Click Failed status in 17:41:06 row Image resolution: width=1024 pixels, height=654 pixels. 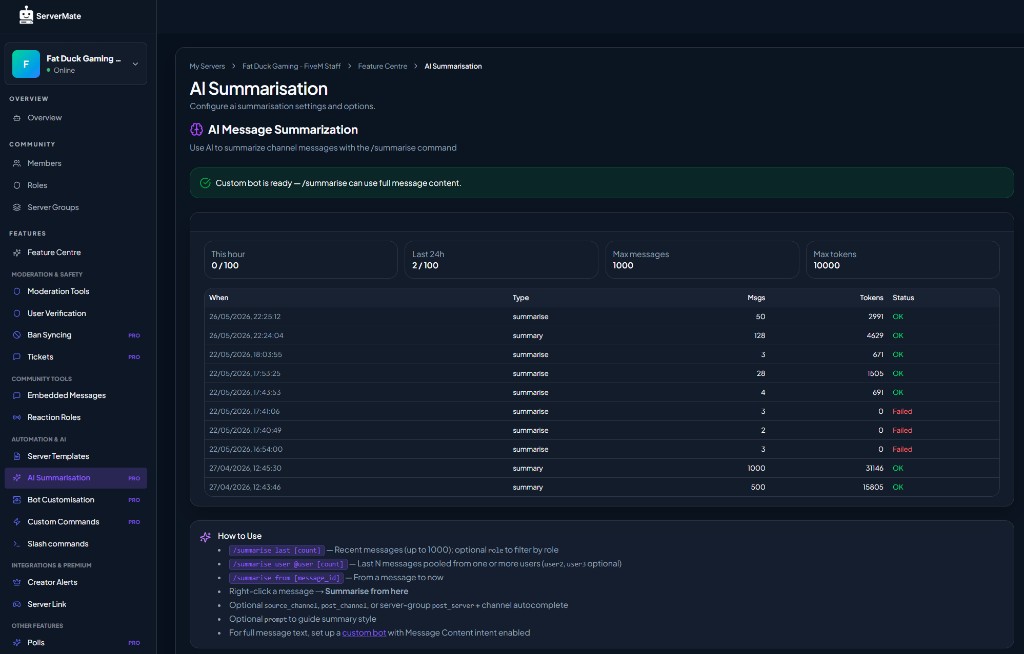click(x=902, y=412)
